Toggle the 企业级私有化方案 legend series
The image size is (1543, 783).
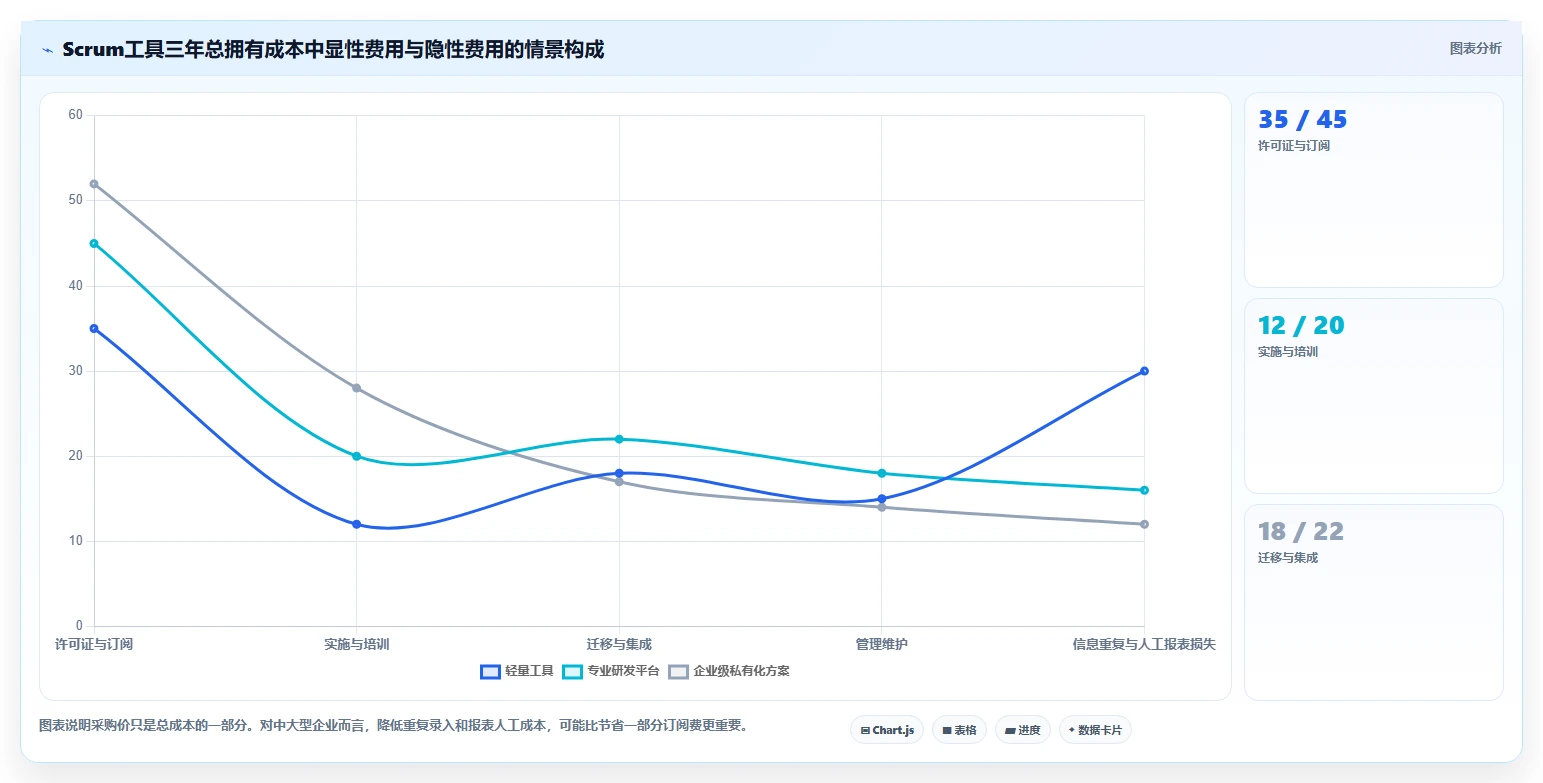coord(729,671)
